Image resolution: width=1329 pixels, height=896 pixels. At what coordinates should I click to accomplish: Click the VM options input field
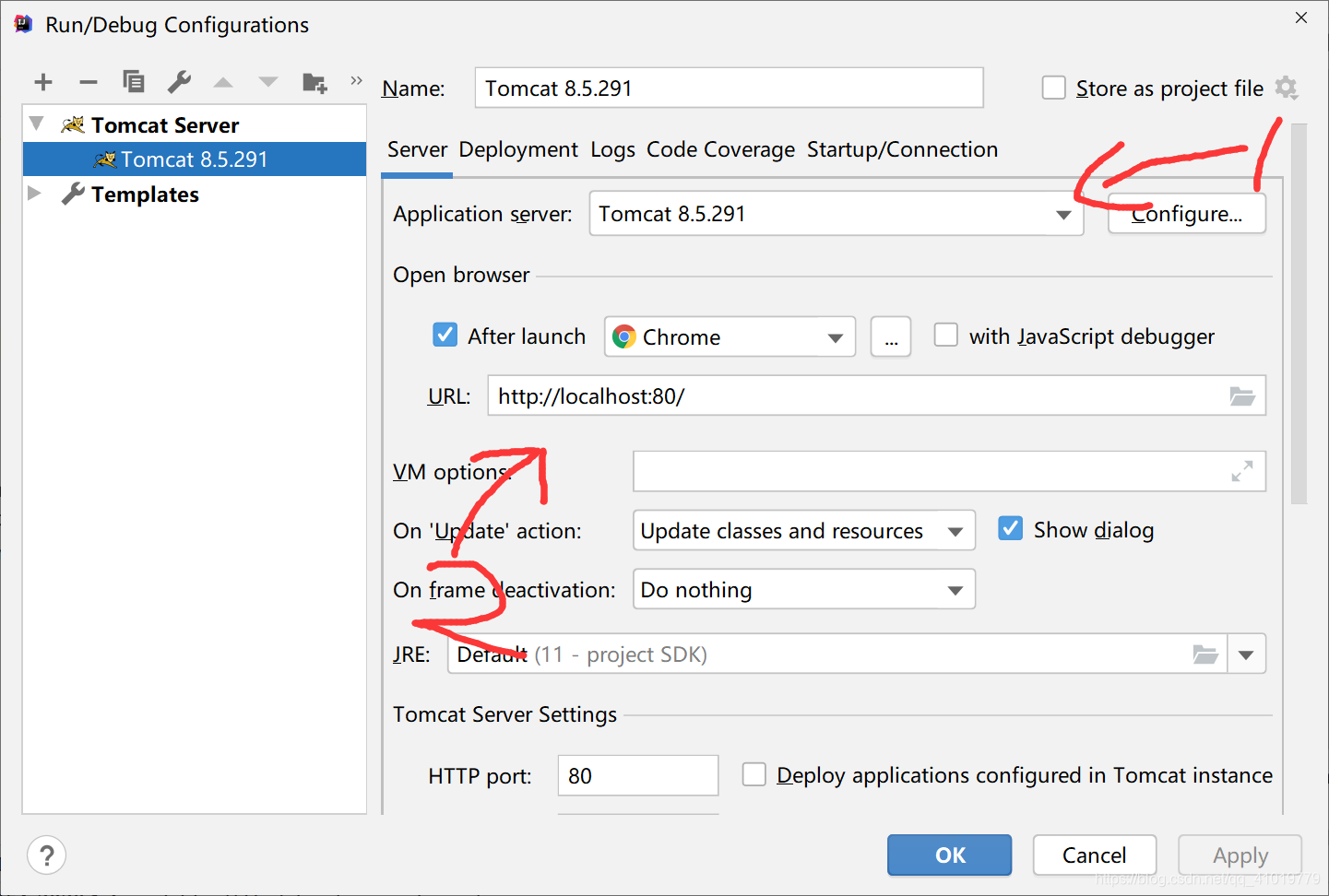click(949, 471)
